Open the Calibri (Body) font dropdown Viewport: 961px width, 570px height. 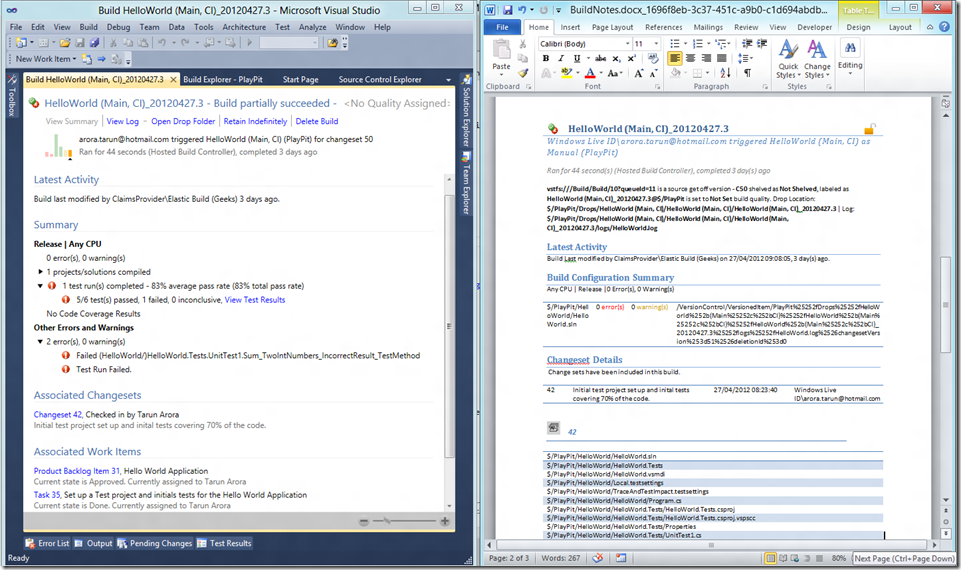[x=627, y=44]
